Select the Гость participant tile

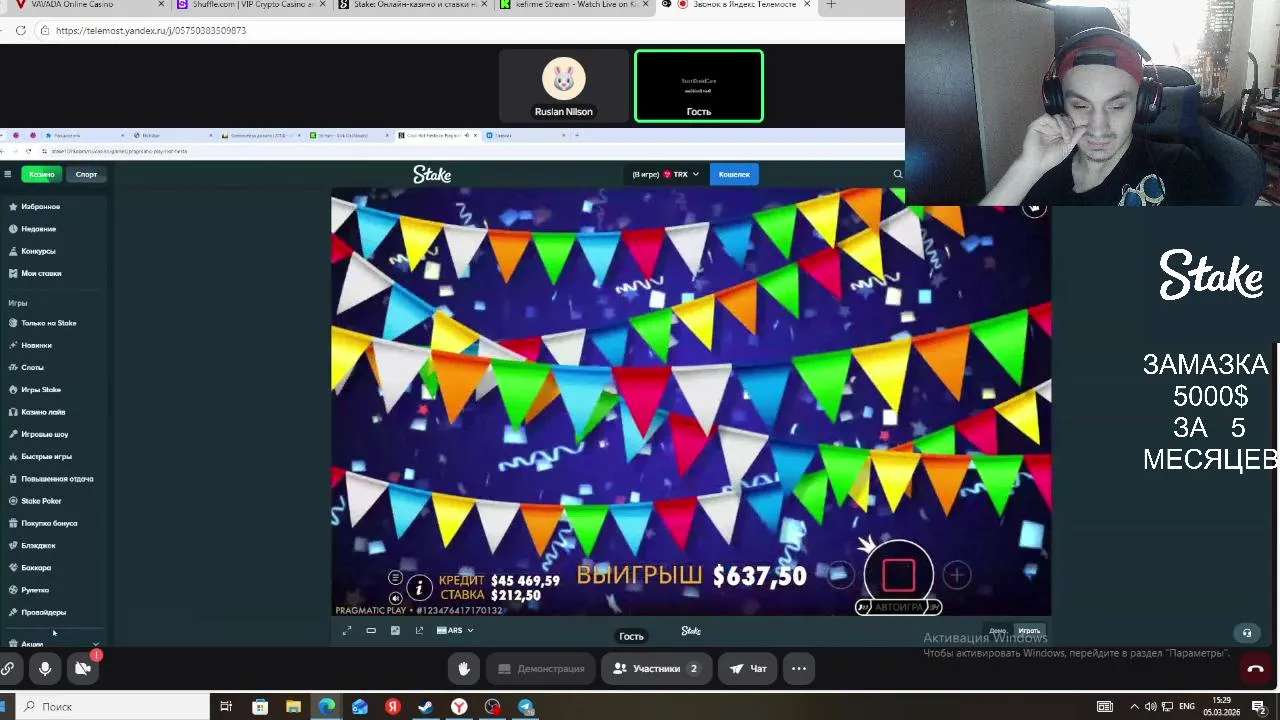pos(699,86)
